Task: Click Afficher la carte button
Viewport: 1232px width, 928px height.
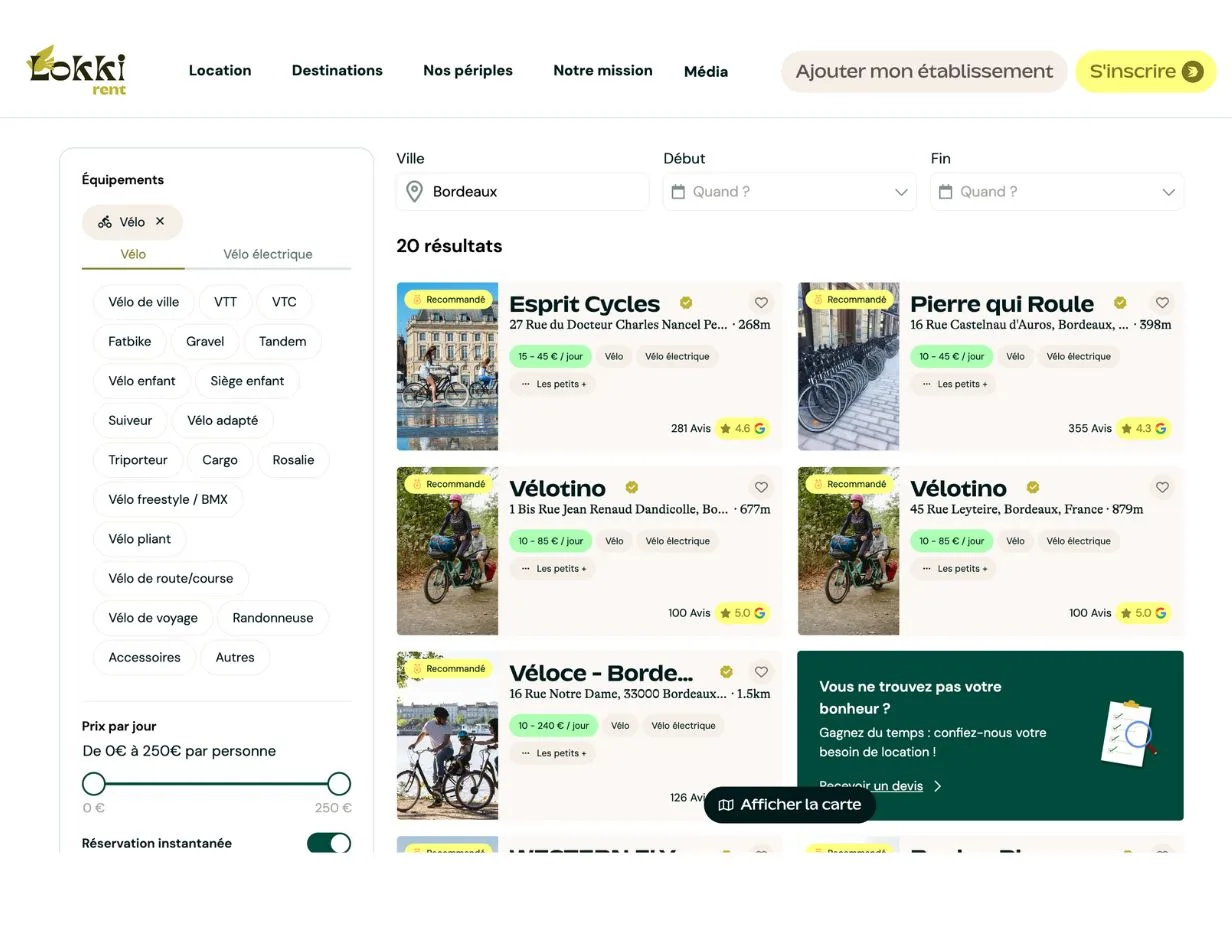Action: 790,805
